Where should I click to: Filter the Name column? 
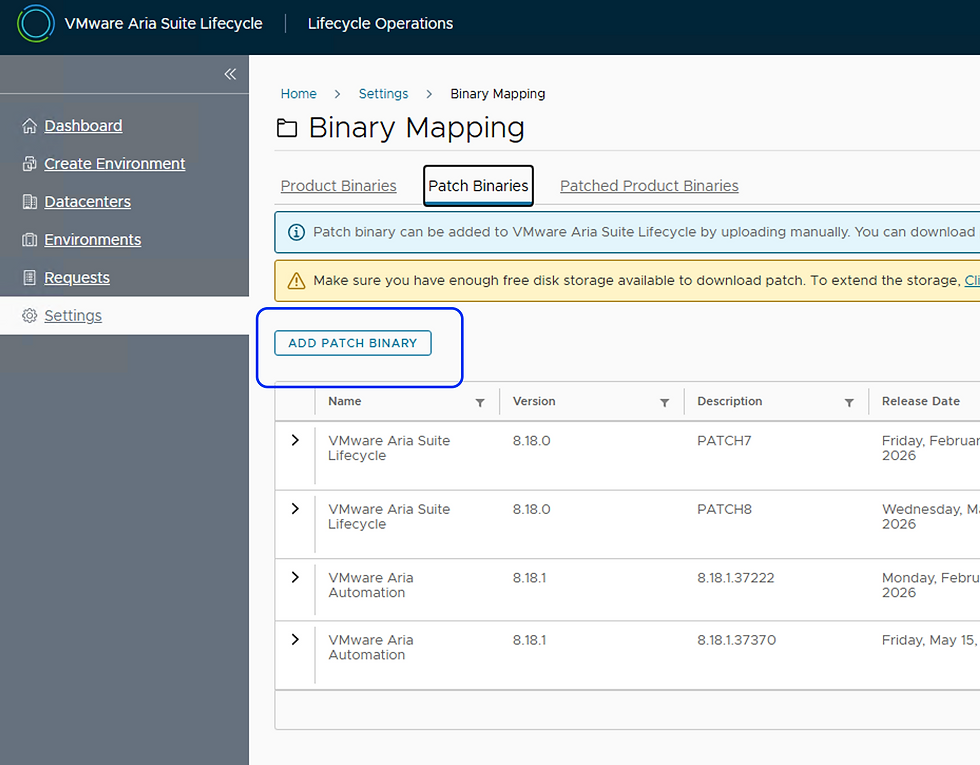tap(480, 402)
